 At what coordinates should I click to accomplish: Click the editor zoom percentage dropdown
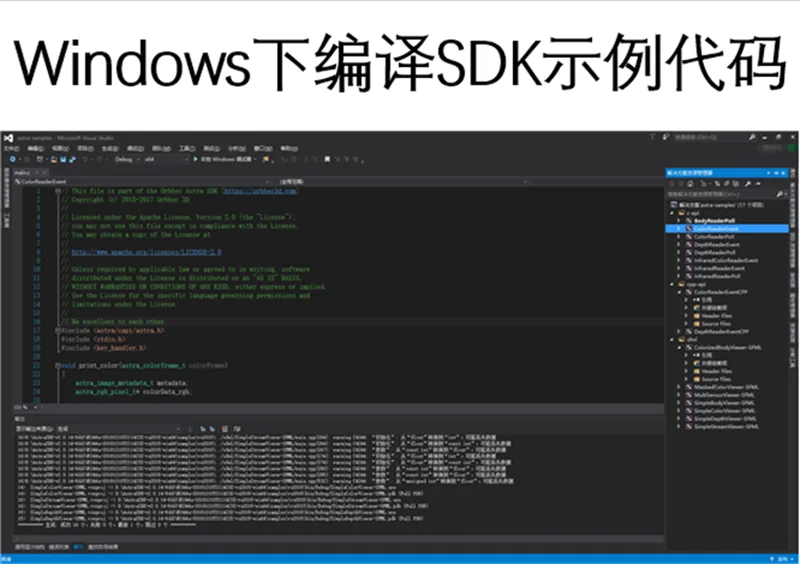(x=26, y=407)
